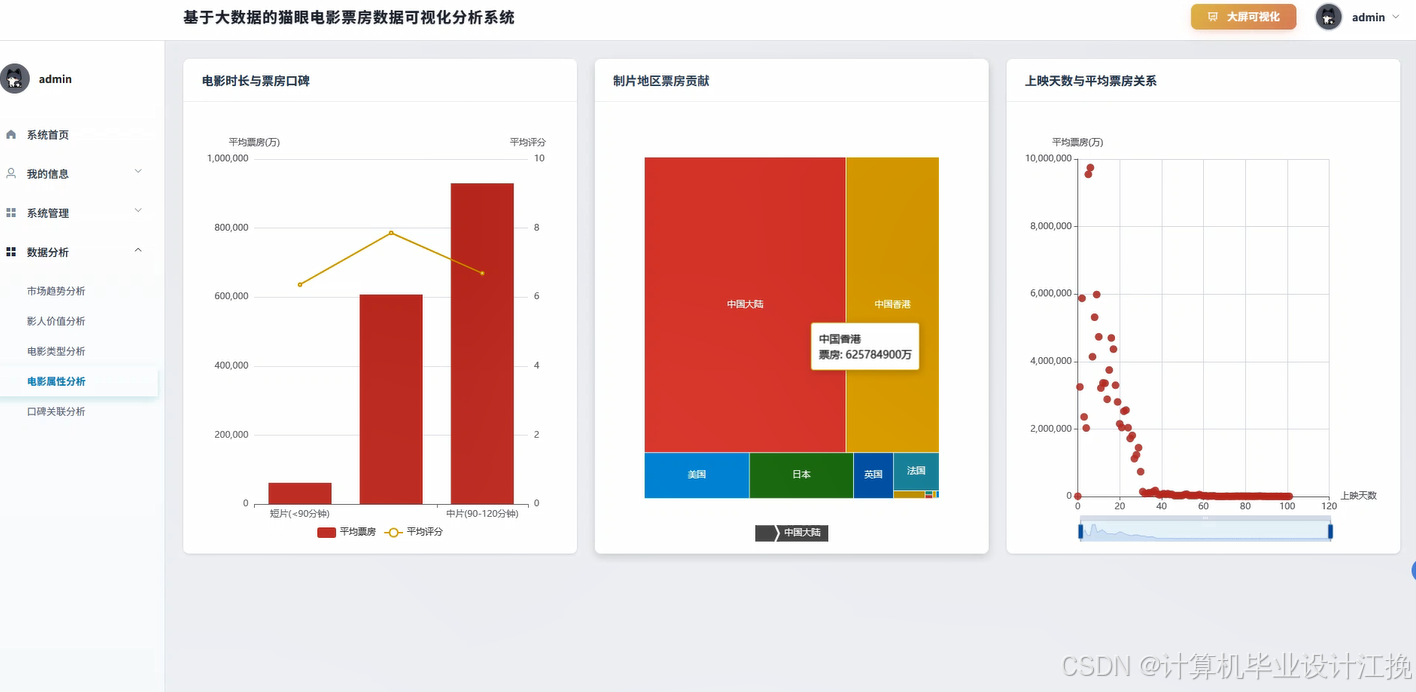Click the person icon beside 我的信息

pos(11,173)
